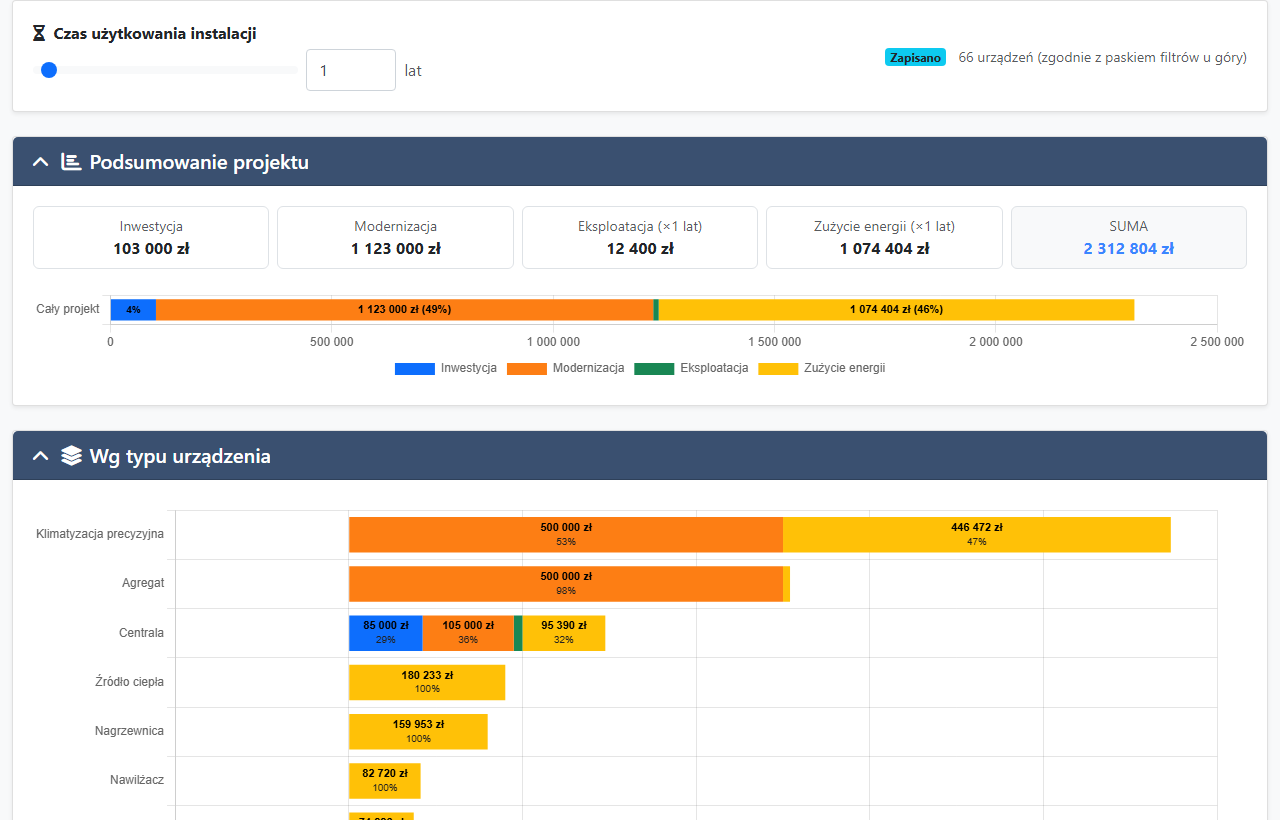Click the Nawilżacz axis label
1280x820 pixels.
pos(137,780)
